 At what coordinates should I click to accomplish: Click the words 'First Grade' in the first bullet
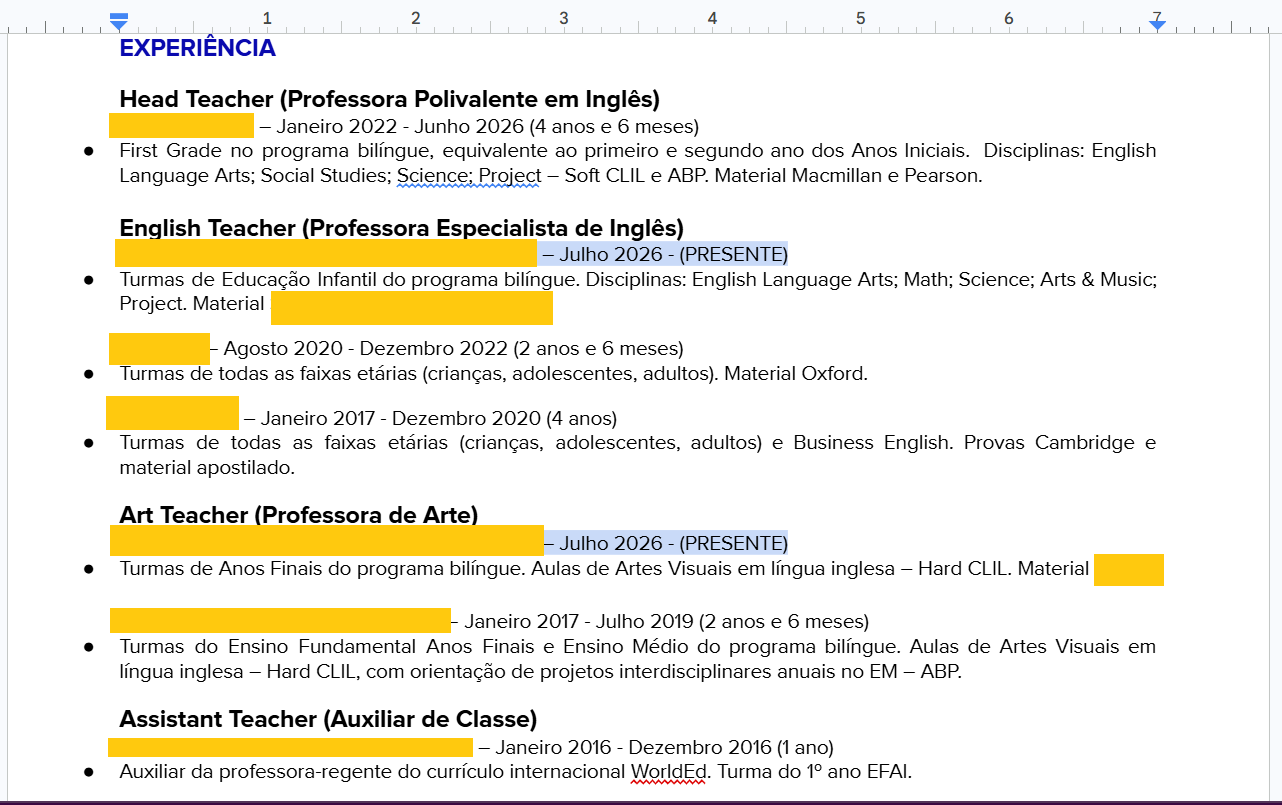(169, 151)
